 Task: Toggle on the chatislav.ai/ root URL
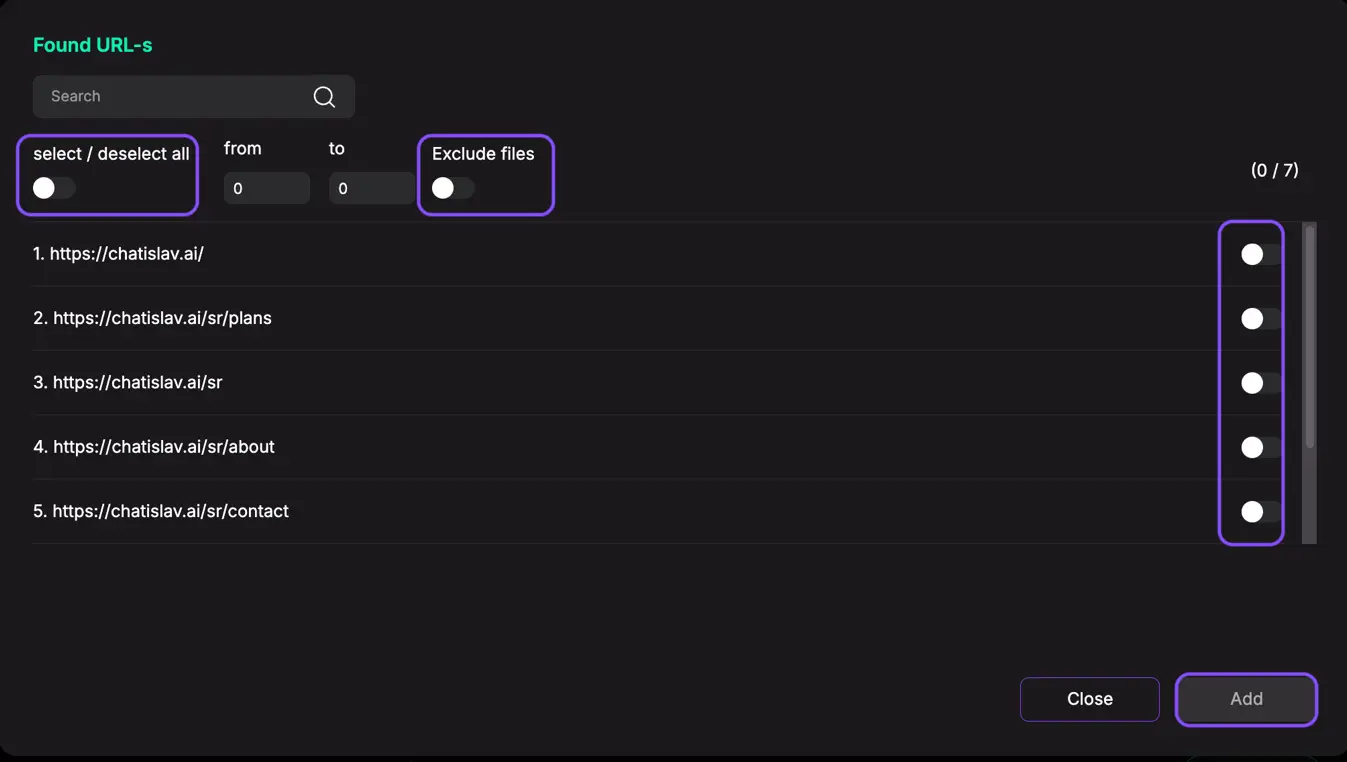click(1261, 255)
